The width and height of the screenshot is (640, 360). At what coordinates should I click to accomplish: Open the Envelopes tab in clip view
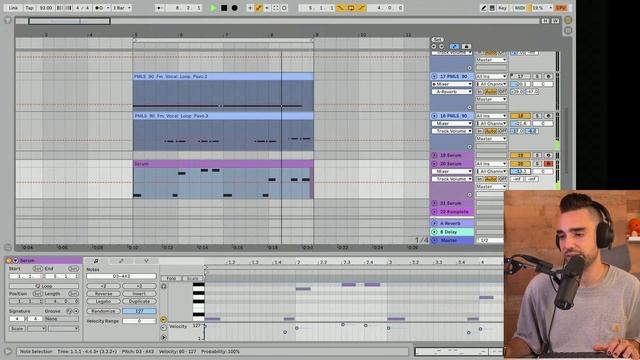coord(121,261)
